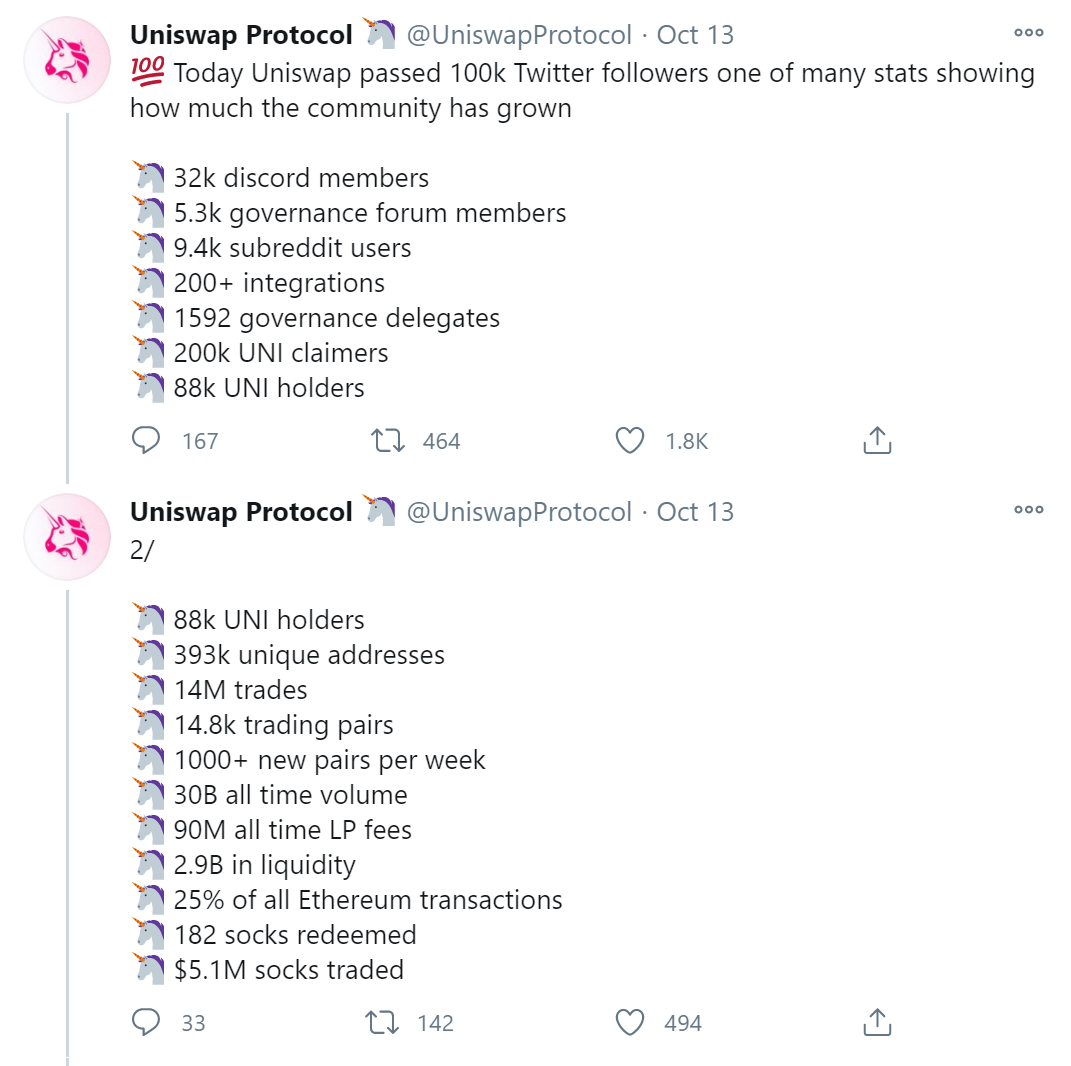Image resolution: width=1071 pixels, height=1066 pixels.
Task: Like the first tweet with 1.8K likes
Action: click(x=629, y=440)
